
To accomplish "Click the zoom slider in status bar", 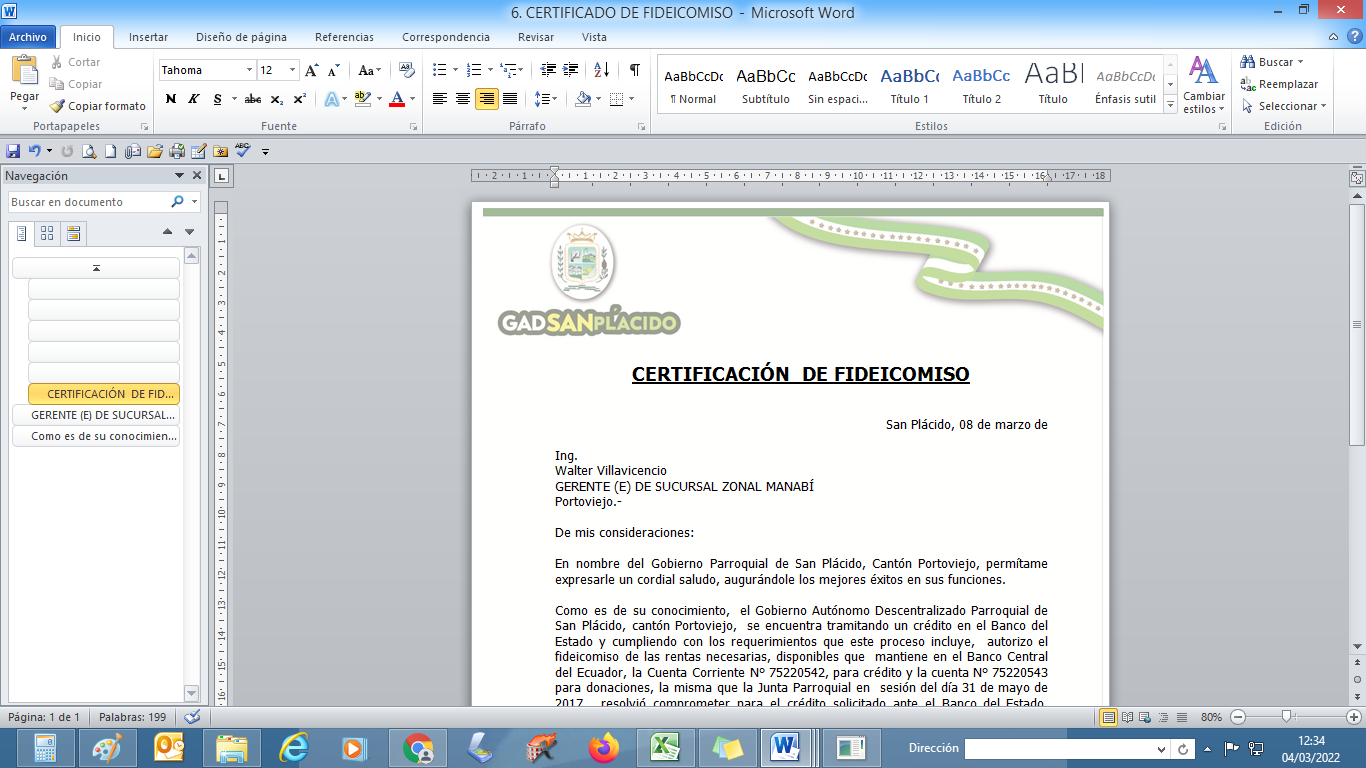I will pos(1288,716).
